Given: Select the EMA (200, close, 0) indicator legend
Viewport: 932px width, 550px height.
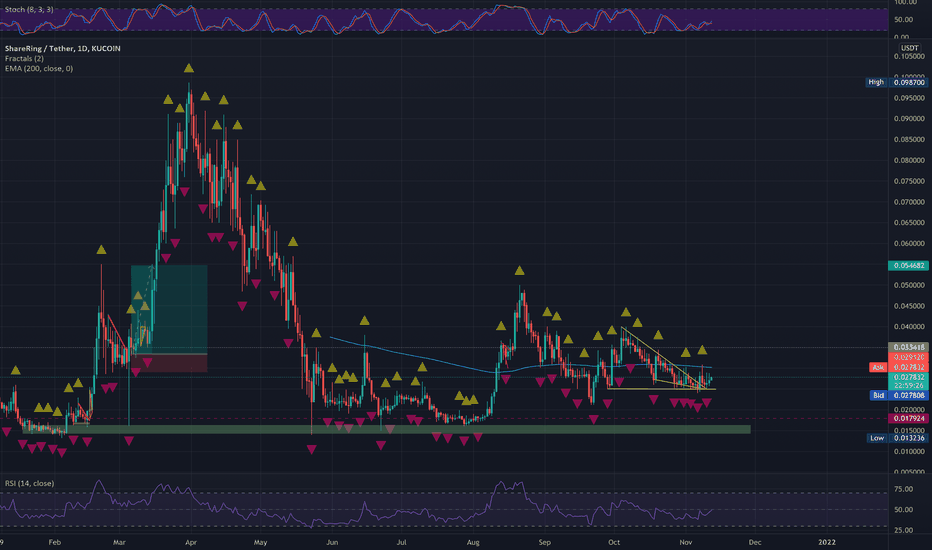Looking at the screenshot, I should click(x=39, y=68).
